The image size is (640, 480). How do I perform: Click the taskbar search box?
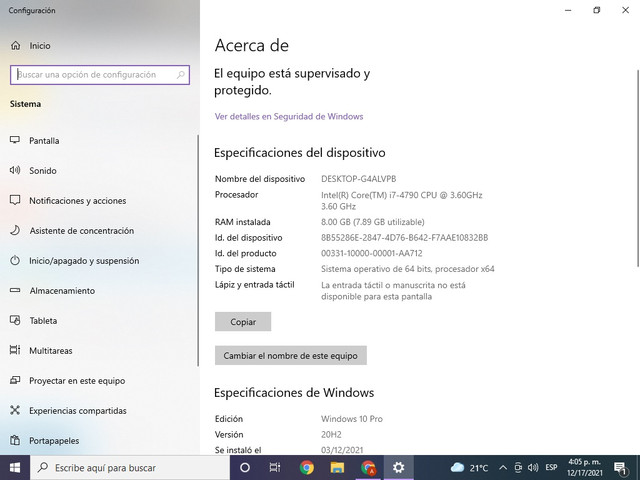pyautogui.click(x=130, y=468)
